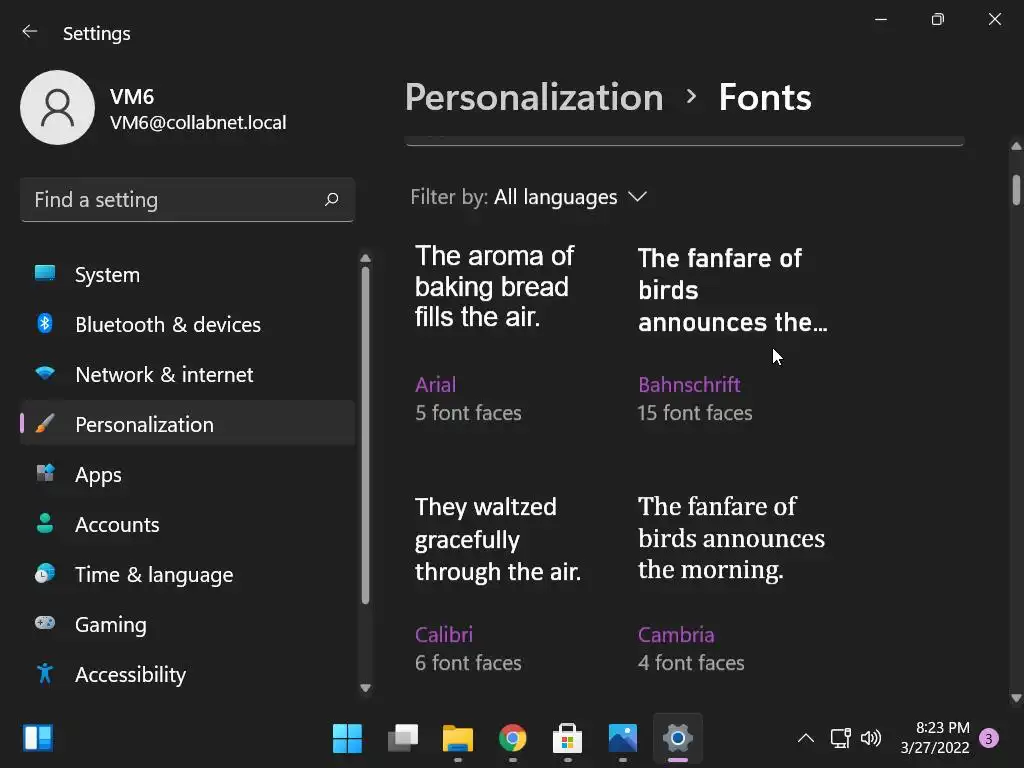Click the Settings gear on taskbar
The image size is (1024, 768).
coord(678,739)
